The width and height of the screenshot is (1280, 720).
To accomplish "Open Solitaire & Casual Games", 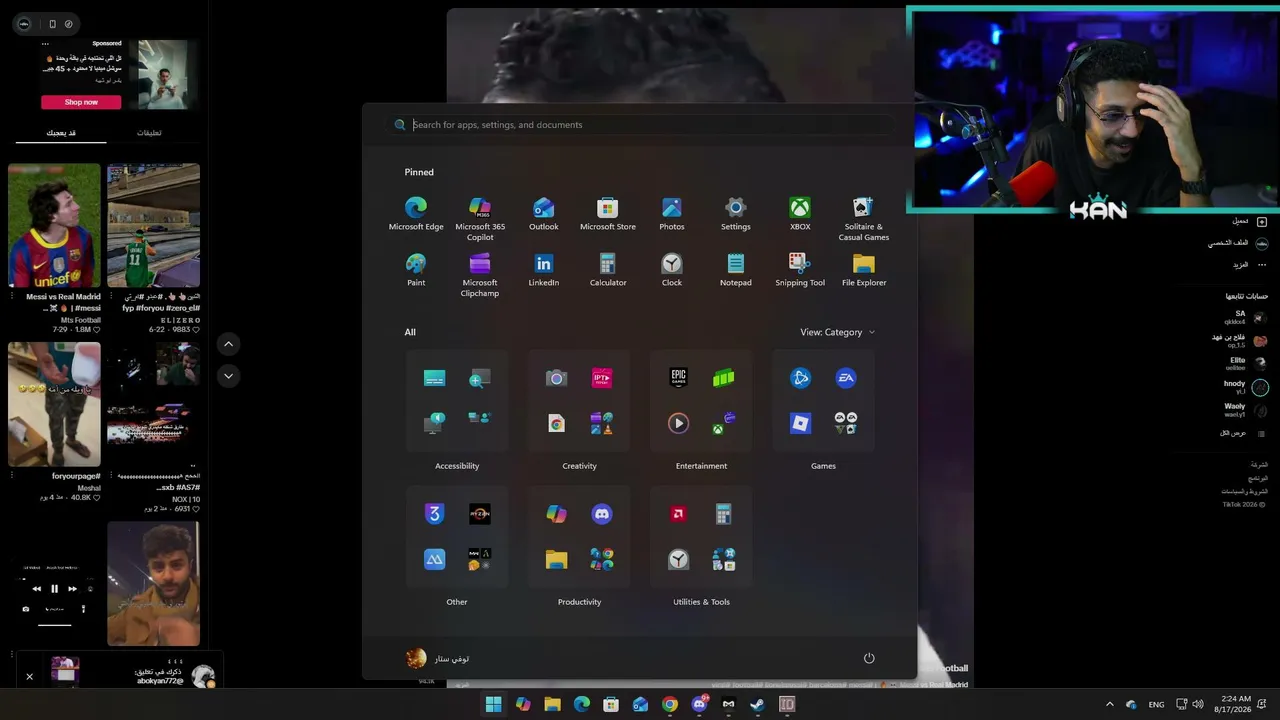I will [864, 219].
